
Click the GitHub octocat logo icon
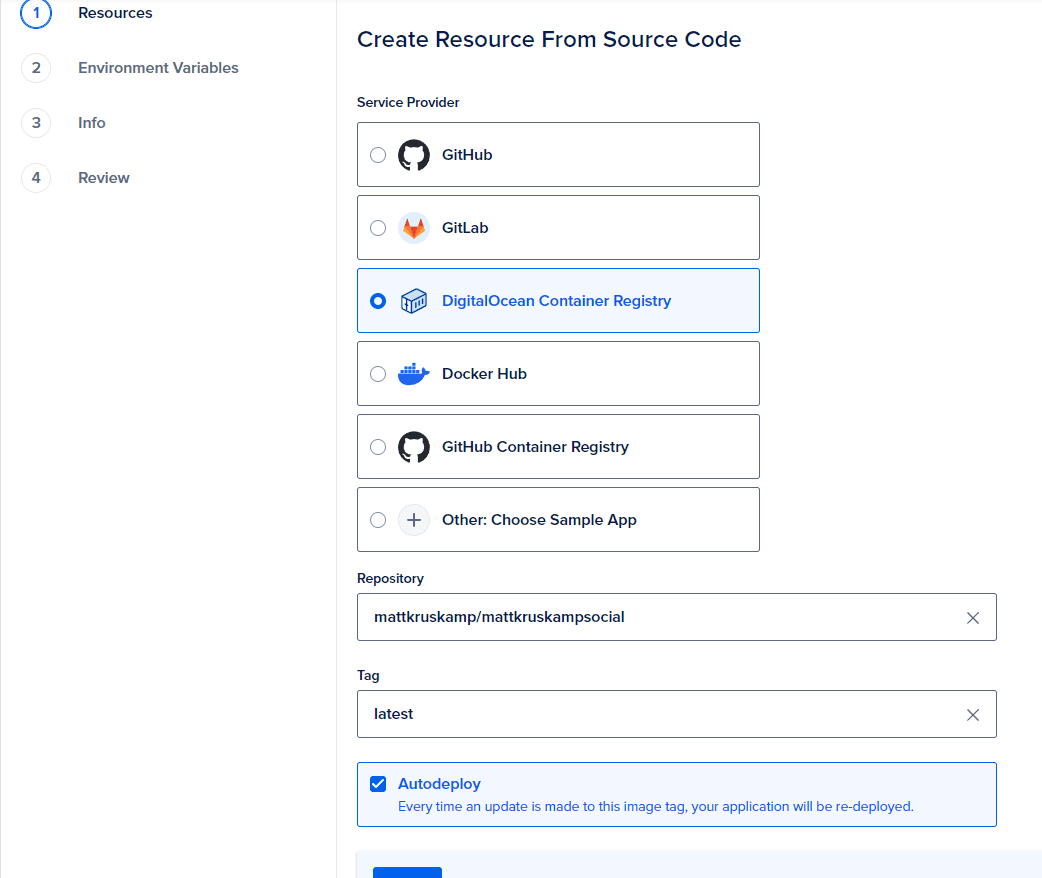pyautogui.click(x=414, y=155)
